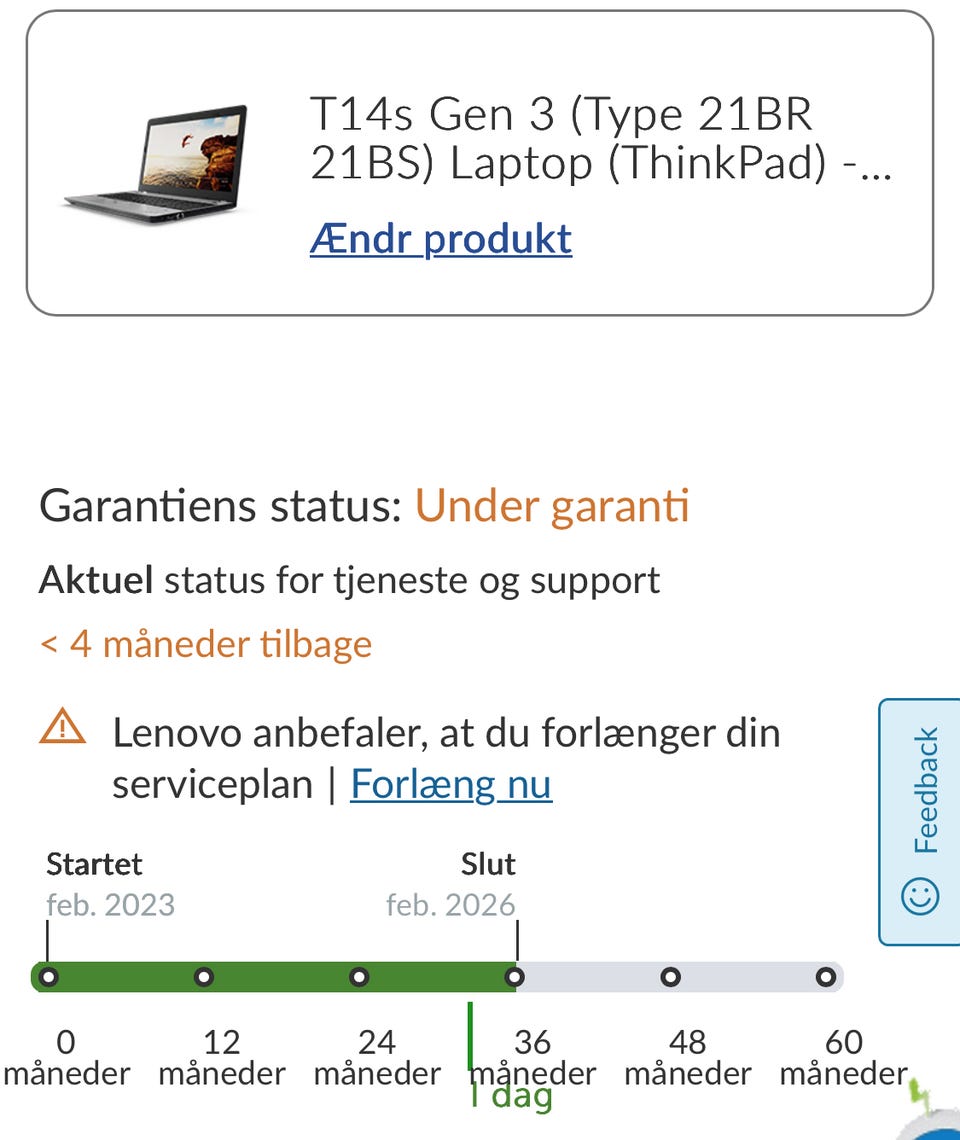Select the 60 måneder timeline dot
Image resolution: width=960 pixels, height=1140 pixels.
(x=825, y=977)
